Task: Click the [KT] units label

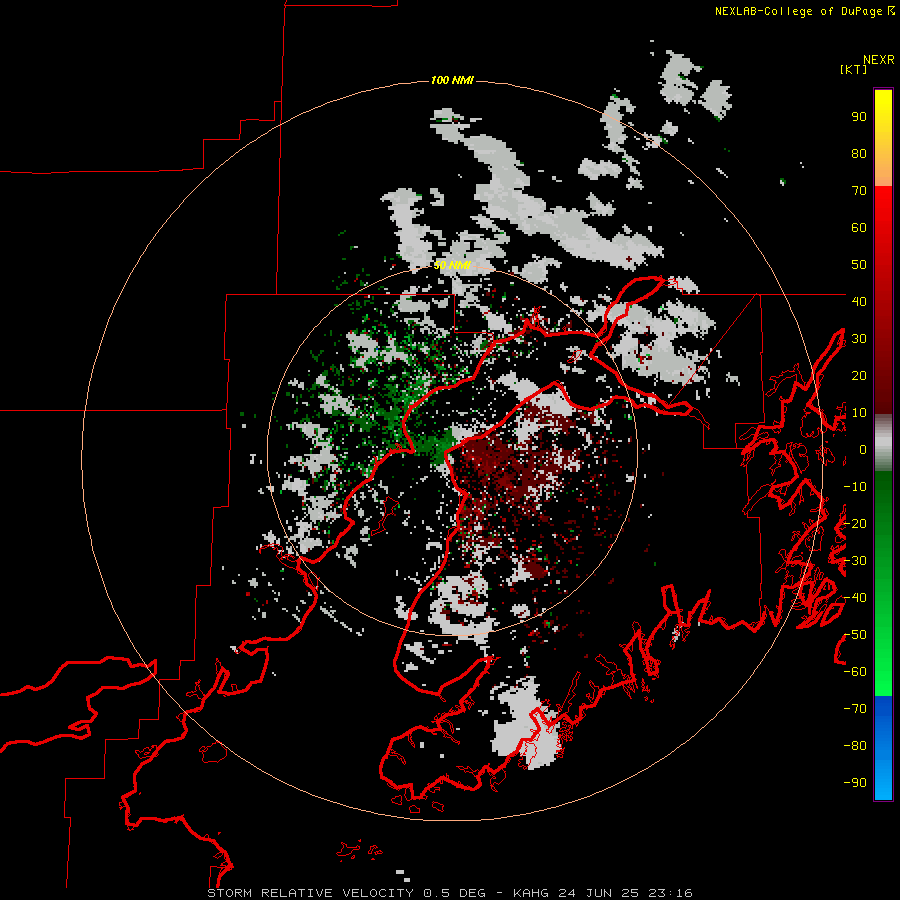Action: pyautogui.click(x=854, y=69)
